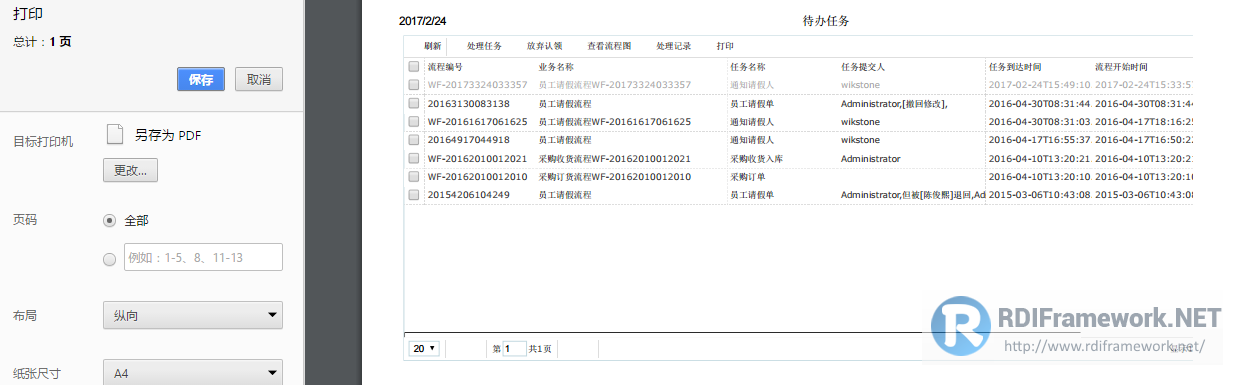Click the 另存为 PDF destination label
1233x385 pixels.
tap(169, 136)
